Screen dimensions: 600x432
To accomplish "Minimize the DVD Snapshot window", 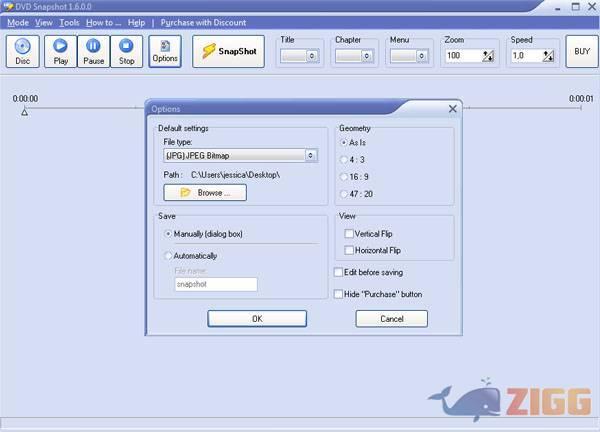I will (x=558, y=7).
